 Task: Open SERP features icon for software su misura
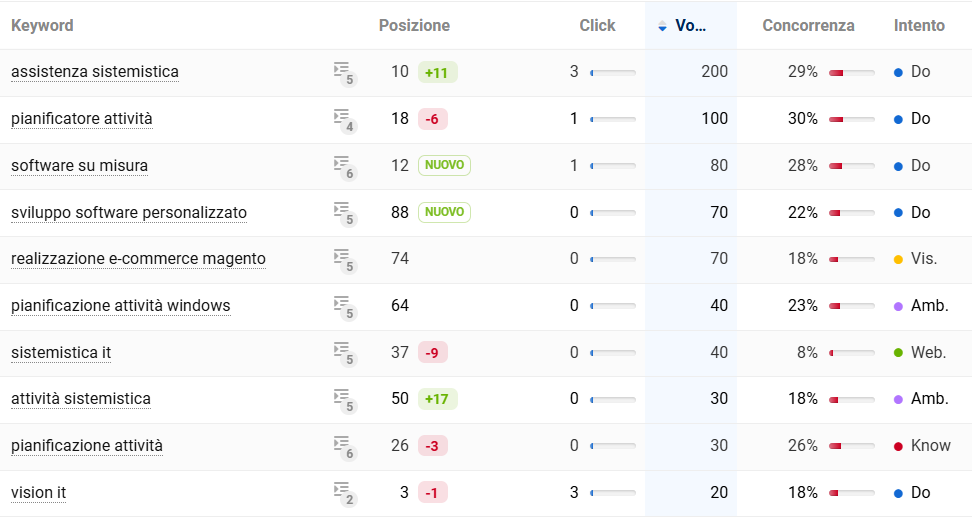tap(345, 167)
